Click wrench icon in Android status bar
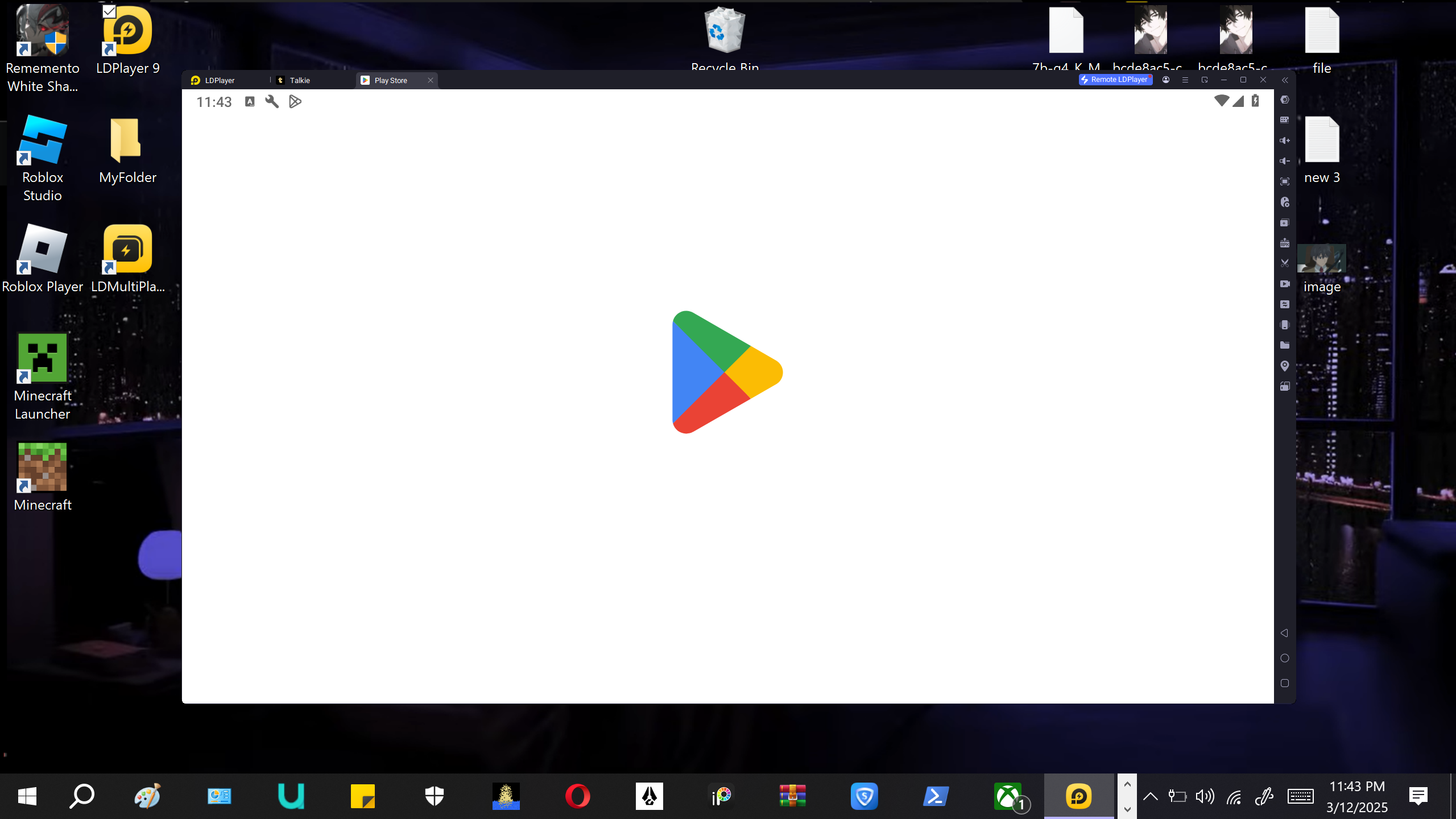Screen dimensions: 1456x819 click(x=272, y=101)
